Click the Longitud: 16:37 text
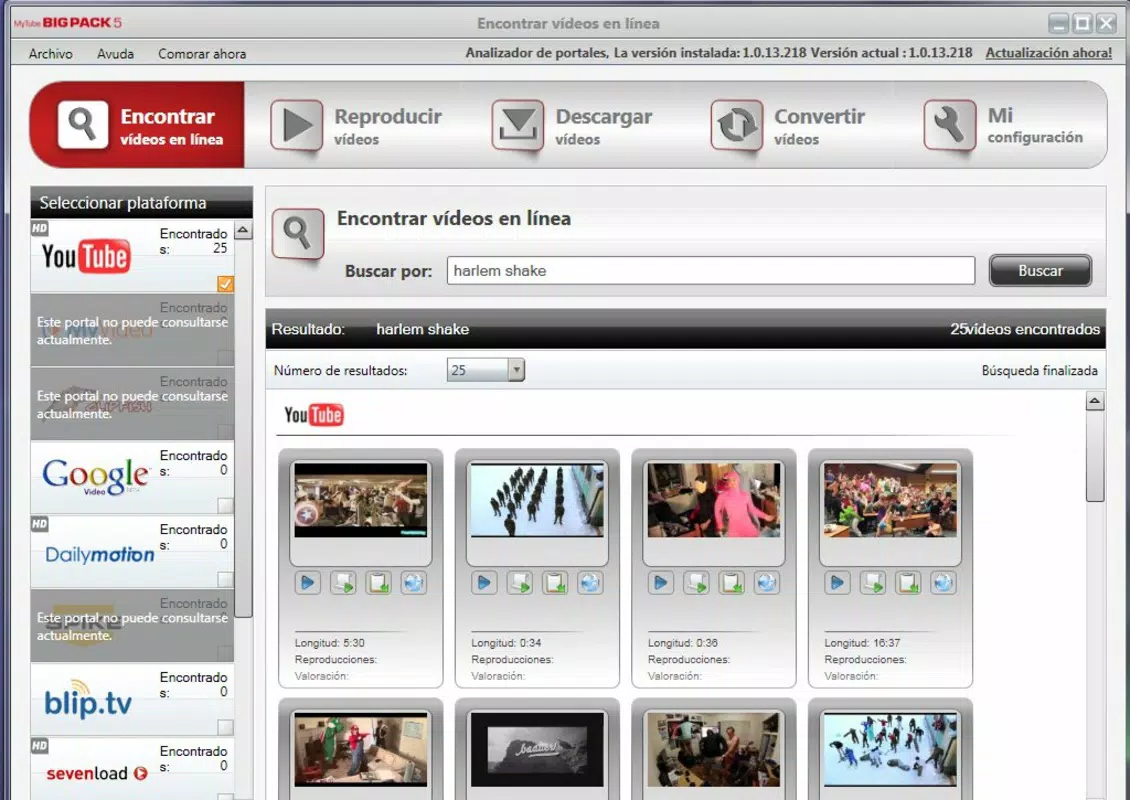 click(x=862, y=643)
